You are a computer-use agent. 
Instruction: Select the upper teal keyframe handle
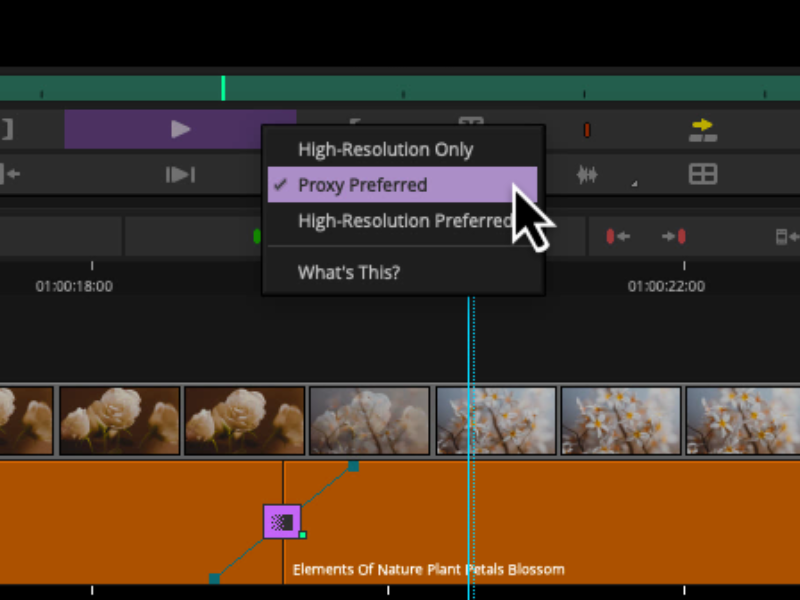point(353,465)
